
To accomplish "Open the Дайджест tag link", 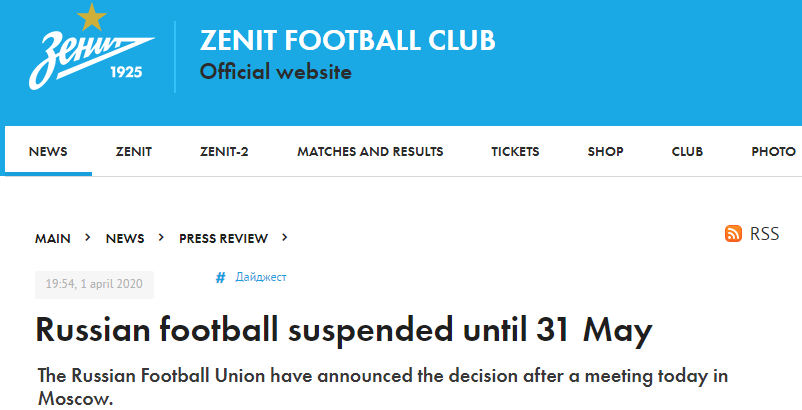I will [x=261, y=277].
